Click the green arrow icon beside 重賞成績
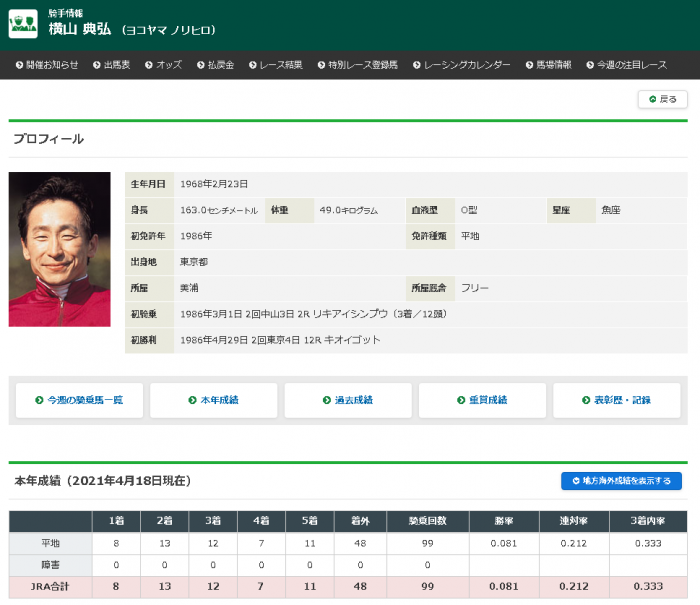Viewport: 700px width, 605px height. point(460,400)
